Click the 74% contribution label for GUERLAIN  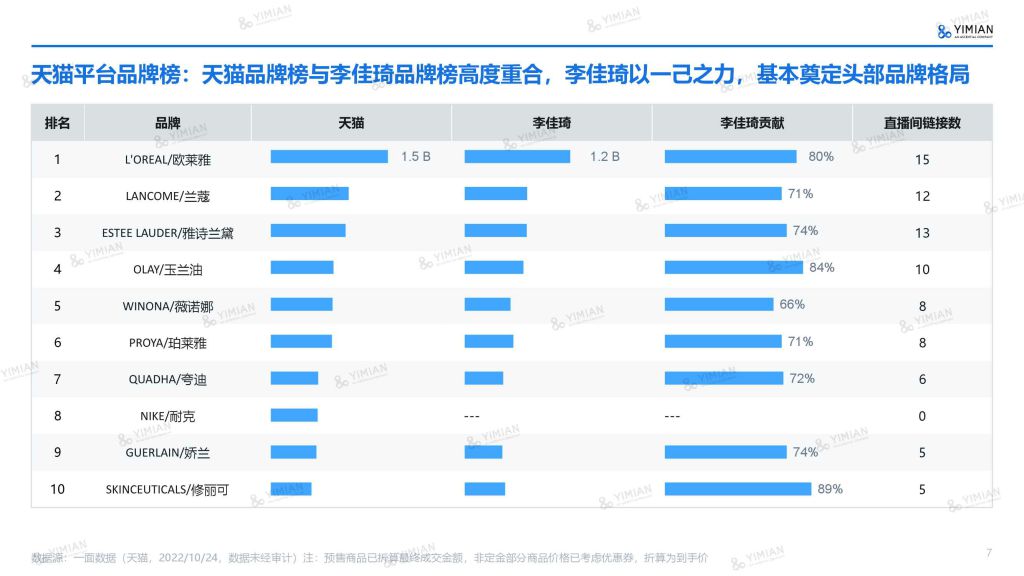tap(805, 452)
